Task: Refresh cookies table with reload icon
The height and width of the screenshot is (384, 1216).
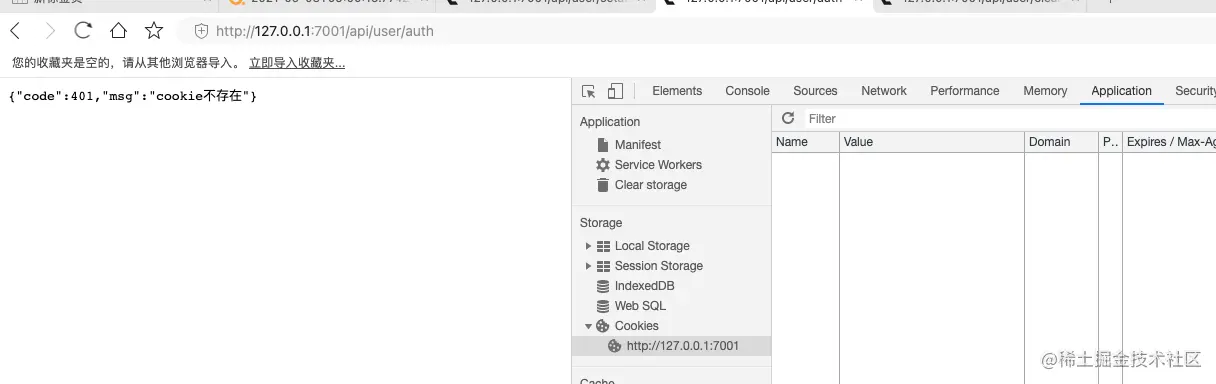Action: pos(788,118)
